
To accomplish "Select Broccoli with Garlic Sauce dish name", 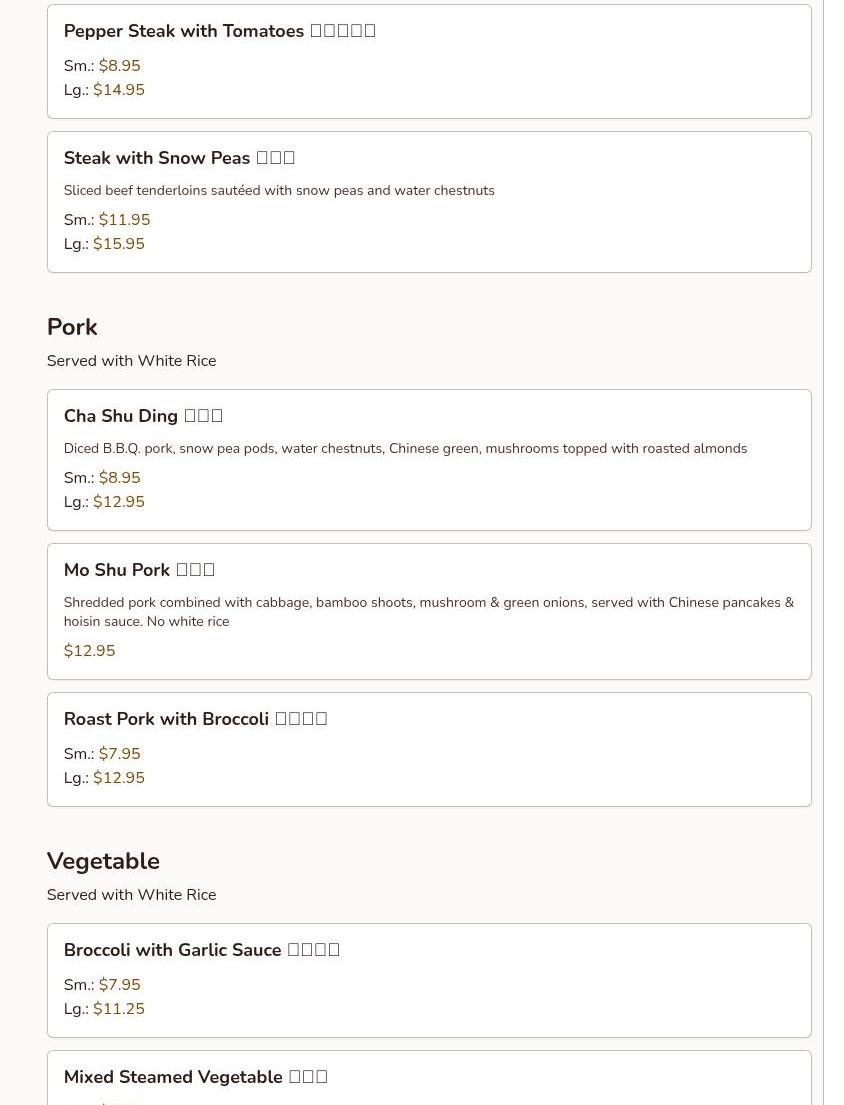I will coord(201,950).
